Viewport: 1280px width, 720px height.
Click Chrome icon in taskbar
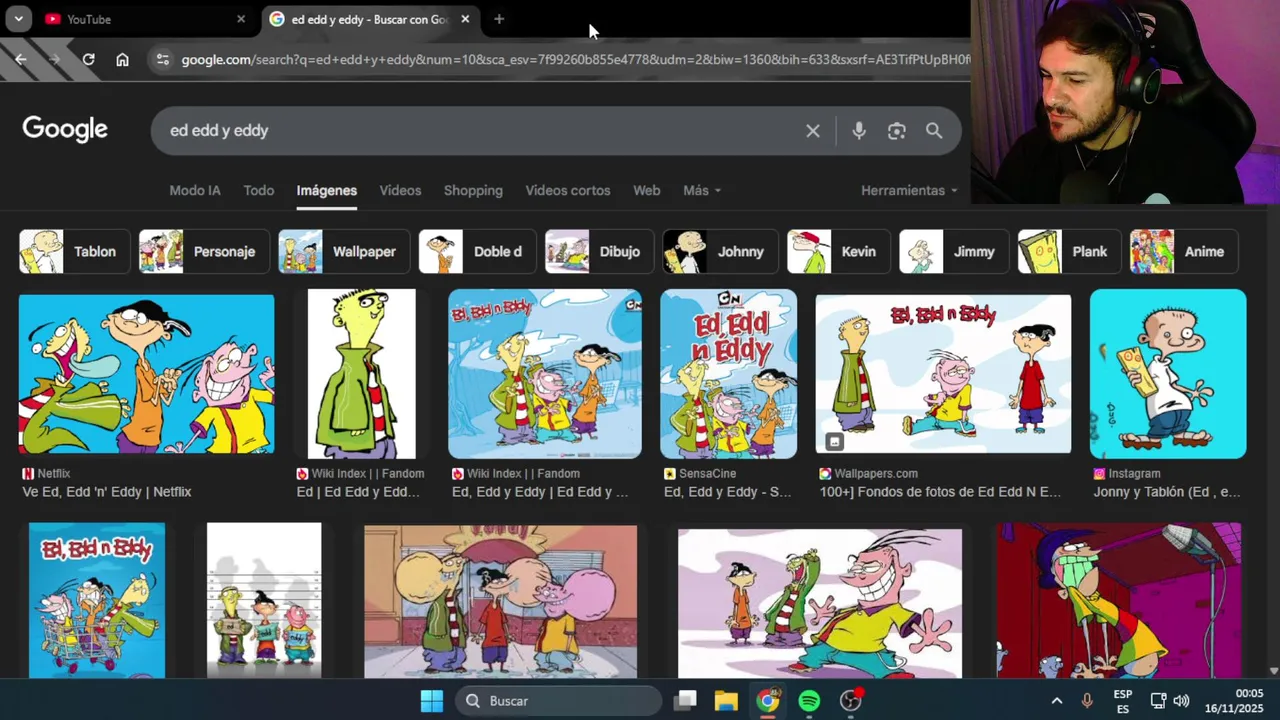click(768, 701)
